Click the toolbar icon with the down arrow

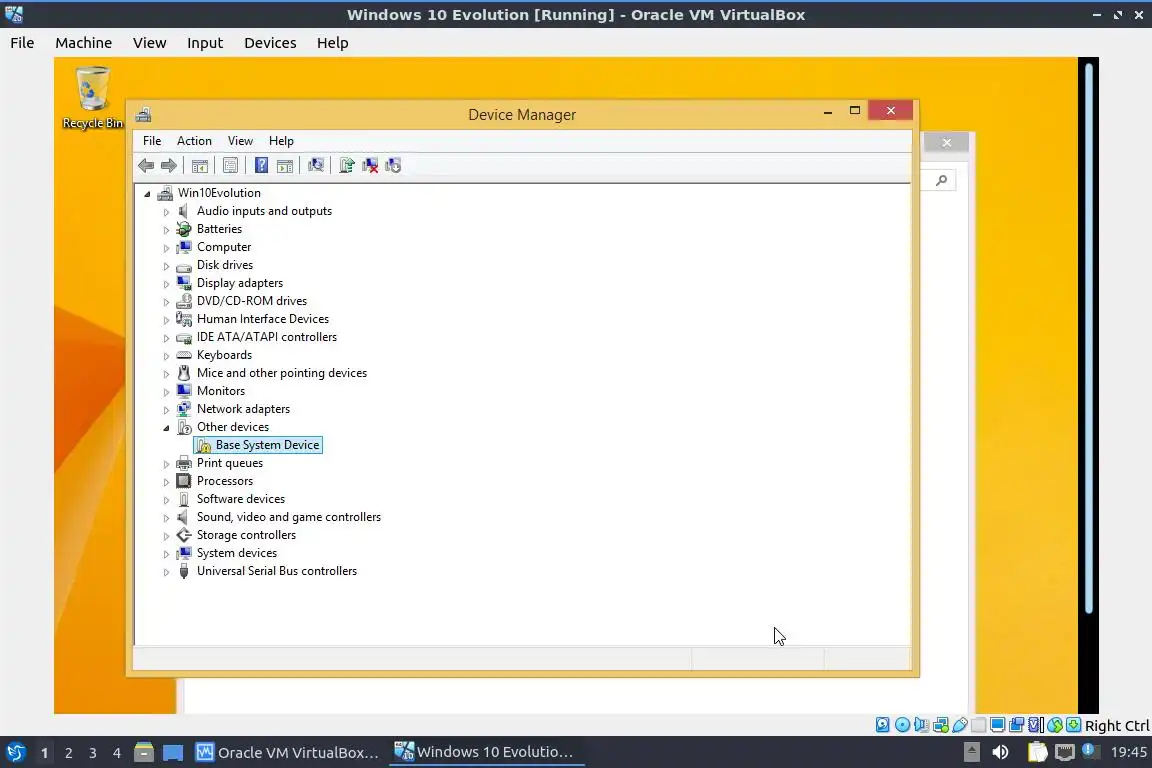[393, 165]
